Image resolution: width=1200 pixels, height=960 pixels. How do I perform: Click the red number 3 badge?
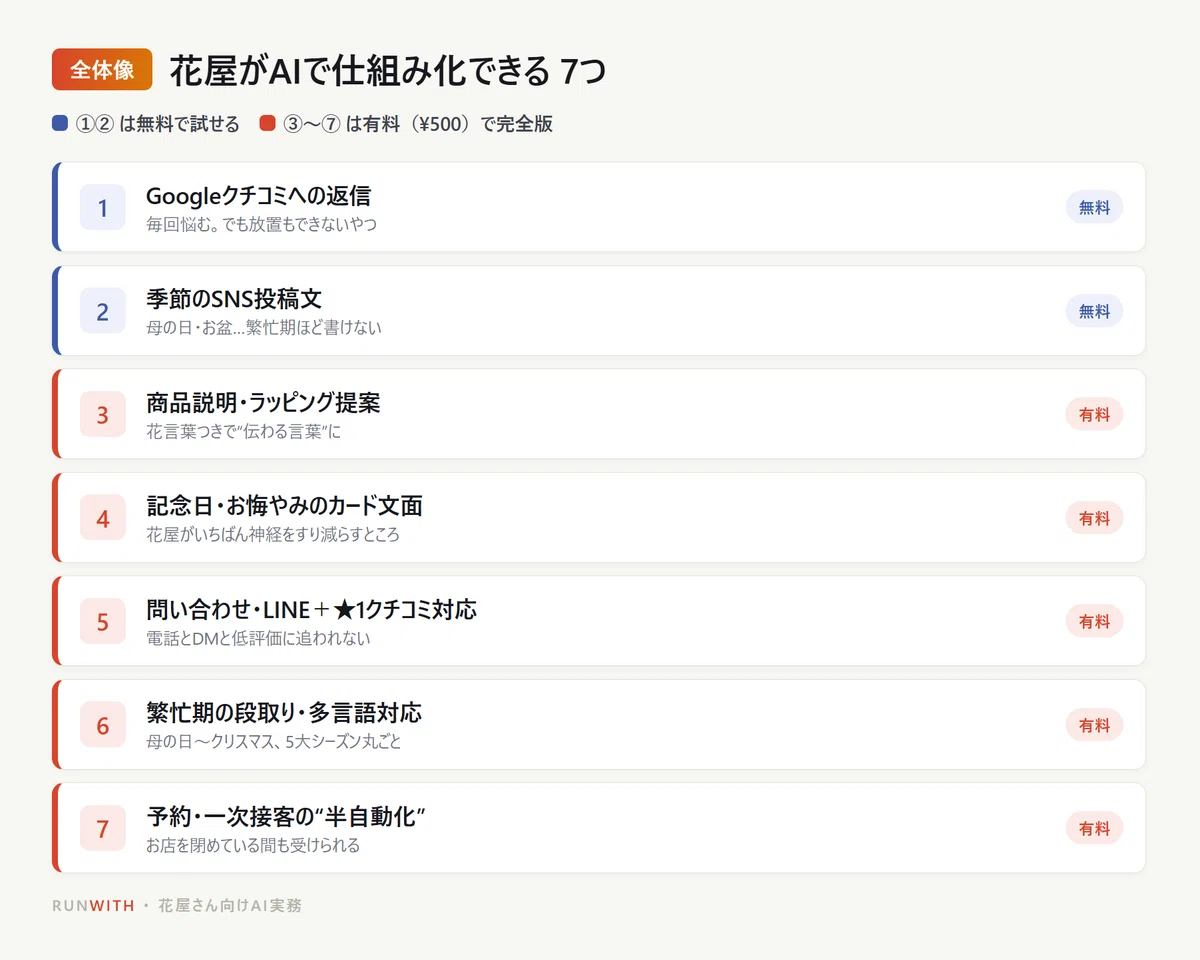pyautogui.click(x=103, y=414)
